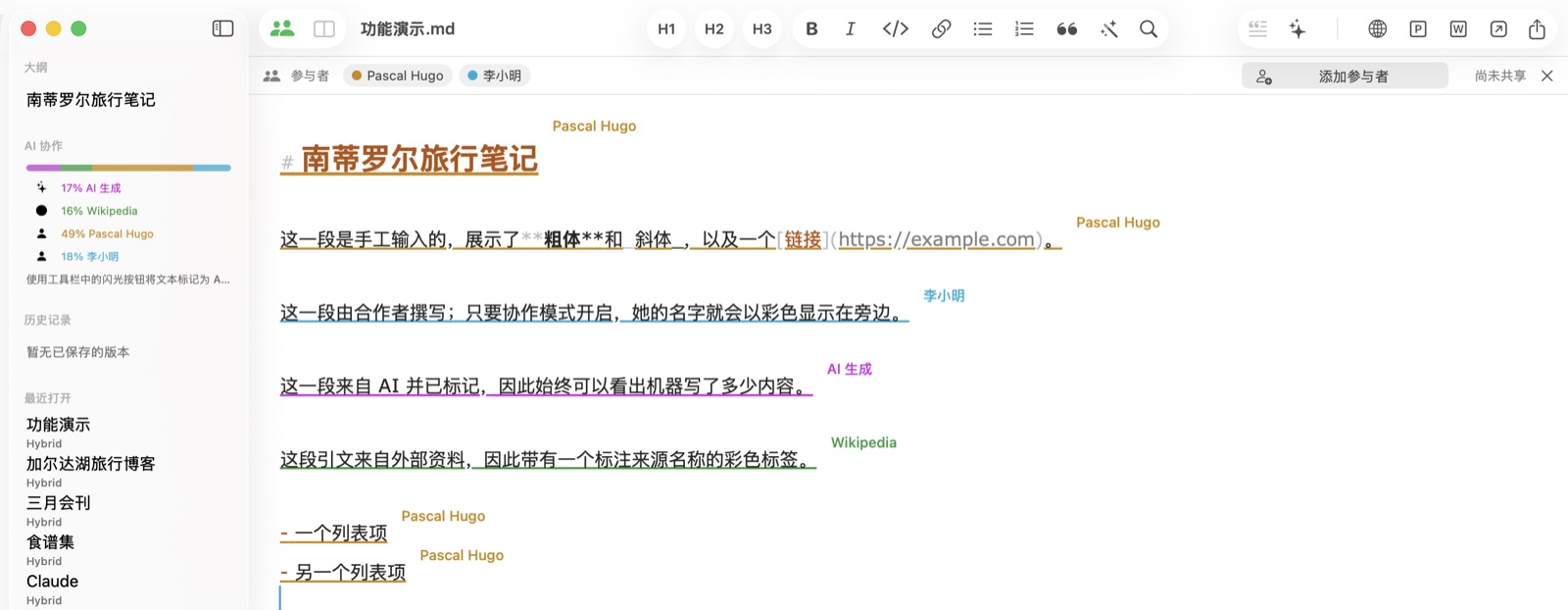Image resolution: width=1568 pixels, height=610 pixels.
Task: Click the https://example.com link text
Action: [937, 239]
